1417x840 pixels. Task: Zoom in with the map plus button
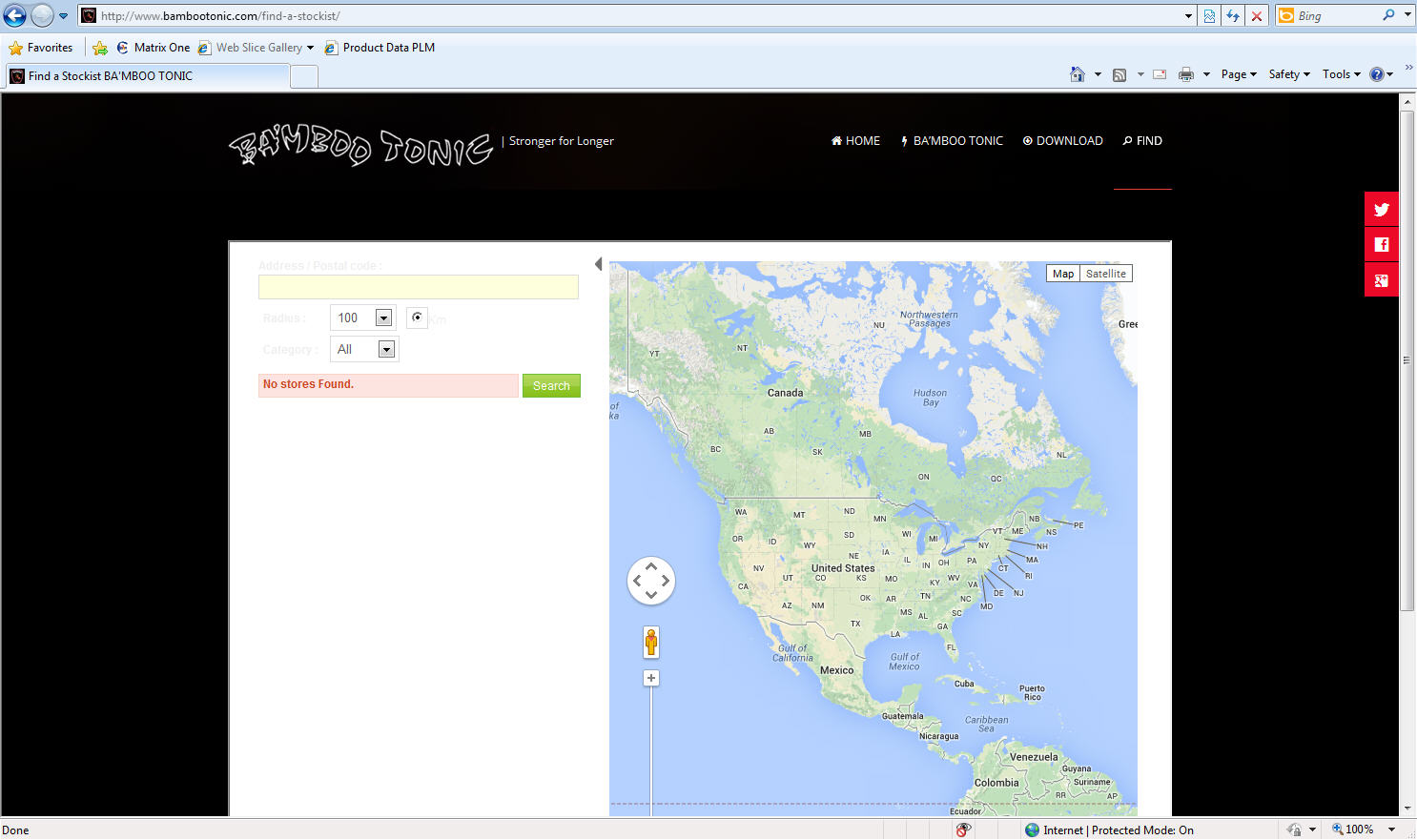coord(651,679)
